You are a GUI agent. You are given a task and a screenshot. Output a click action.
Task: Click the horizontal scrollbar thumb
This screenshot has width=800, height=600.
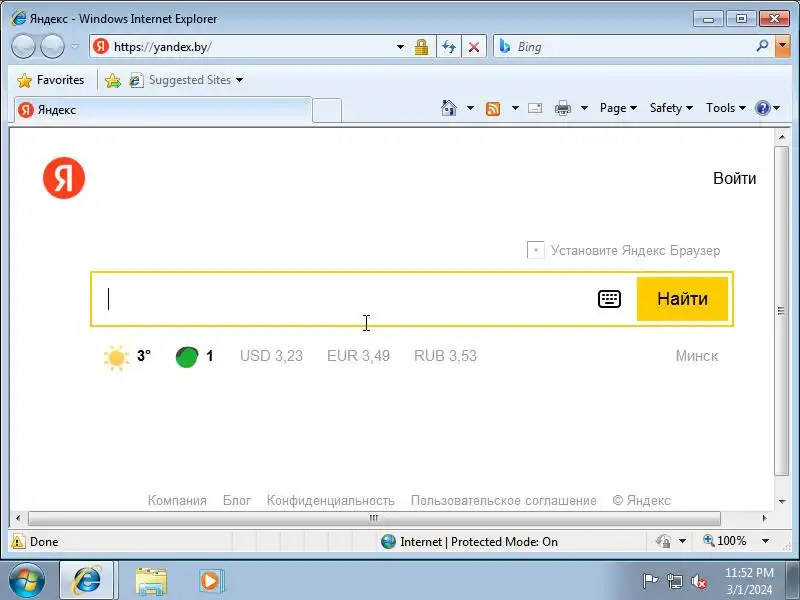(x=374, y=518)
